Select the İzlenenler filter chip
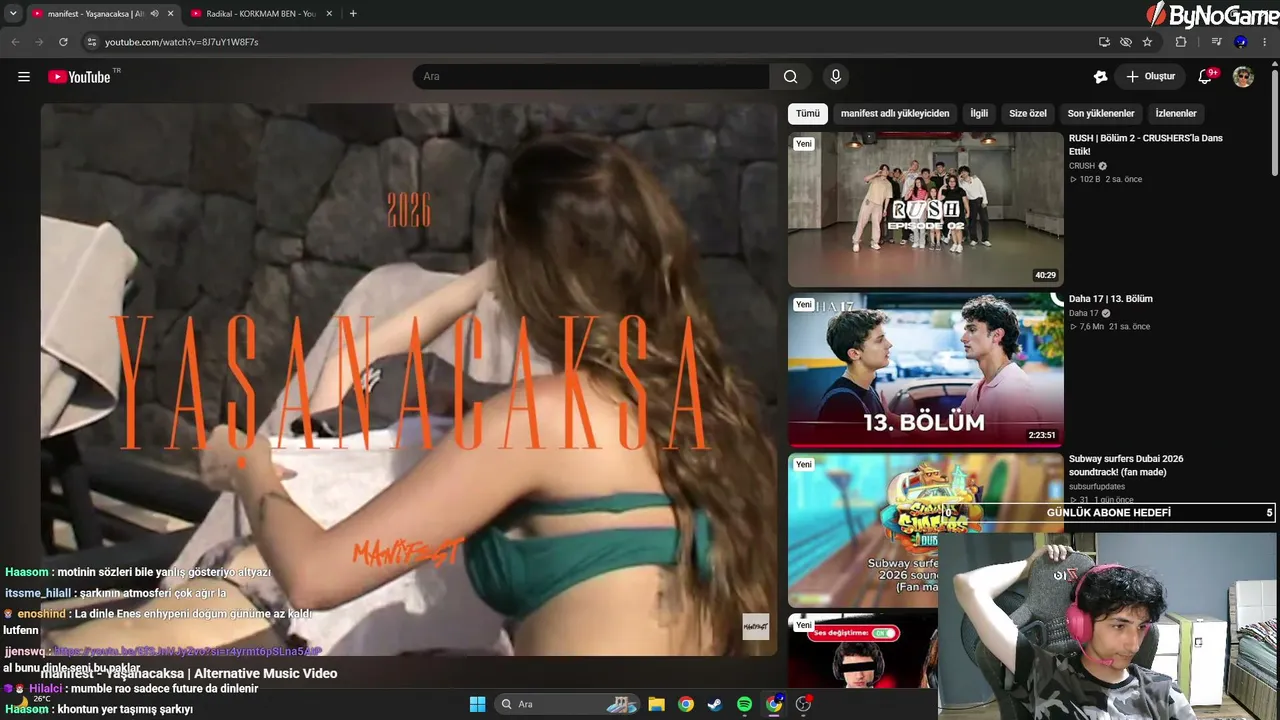This screenshot has height=720, width=1280. [1176, 113]
